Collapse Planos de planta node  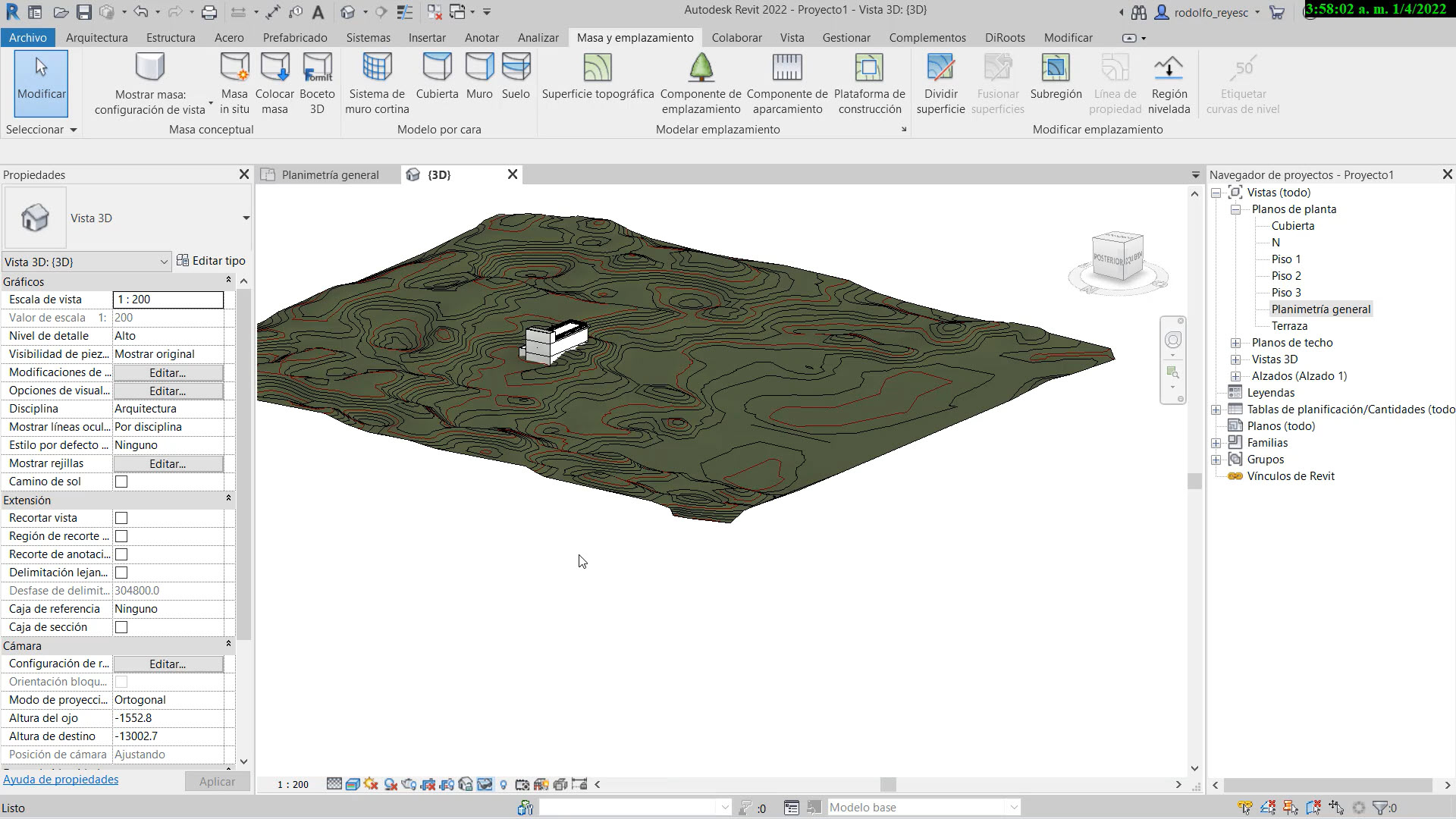pos(1235,209)
